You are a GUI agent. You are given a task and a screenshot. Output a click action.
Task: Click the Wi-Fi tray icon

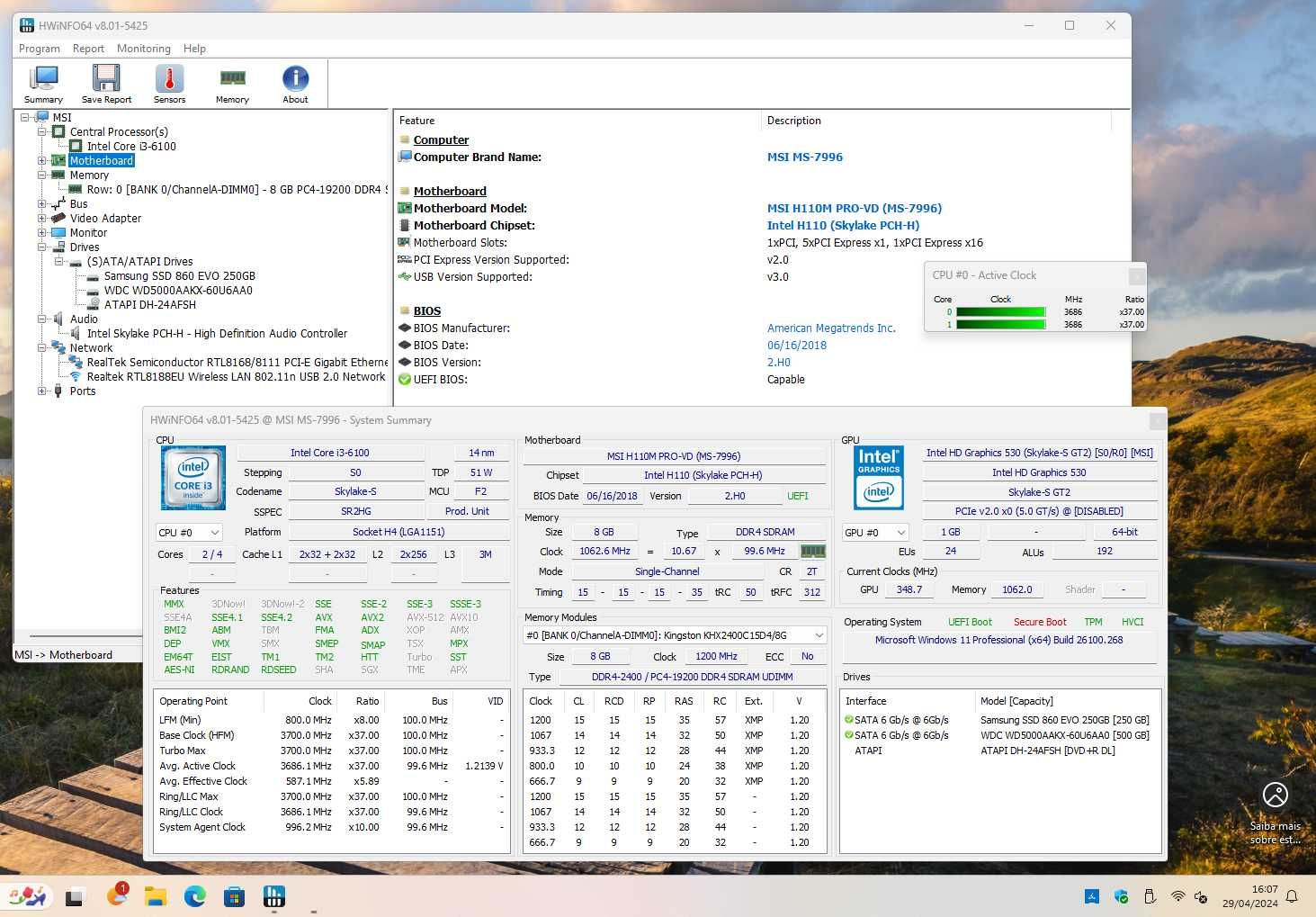[x=1177, y=896]
